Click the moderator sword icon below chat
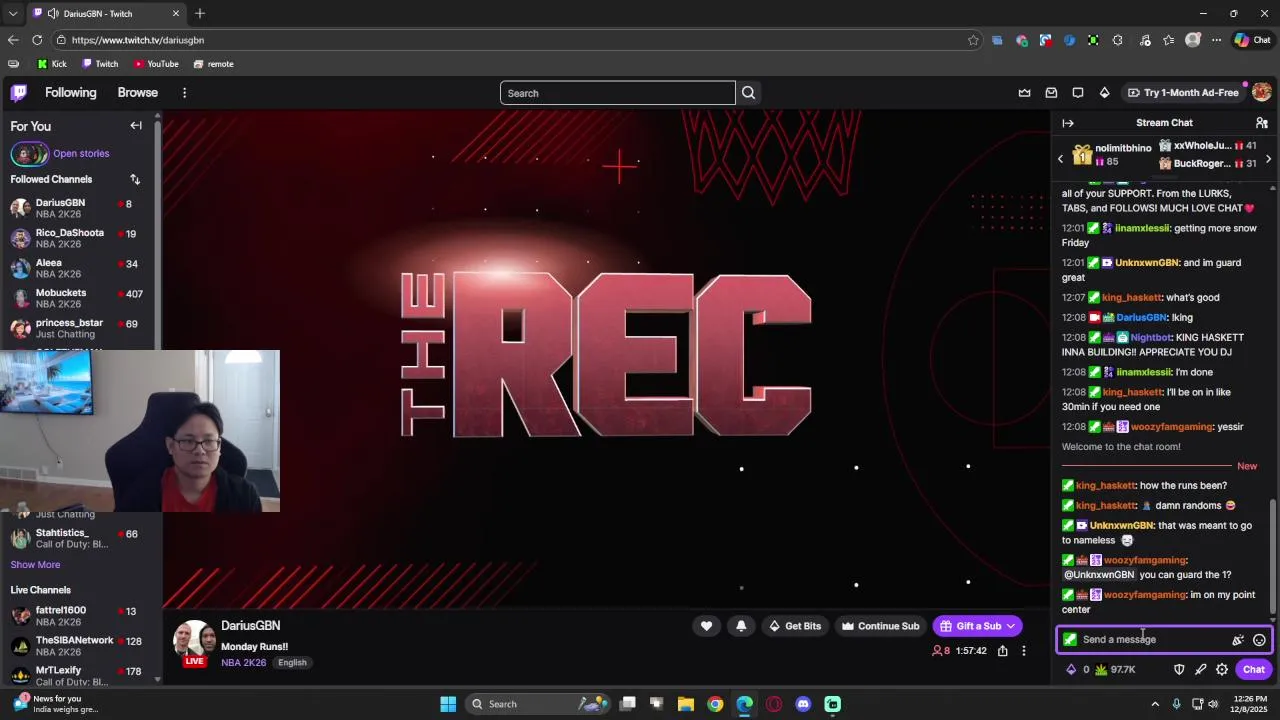This screenshot has width=1280, height=720. click(x=1201, y=670)
